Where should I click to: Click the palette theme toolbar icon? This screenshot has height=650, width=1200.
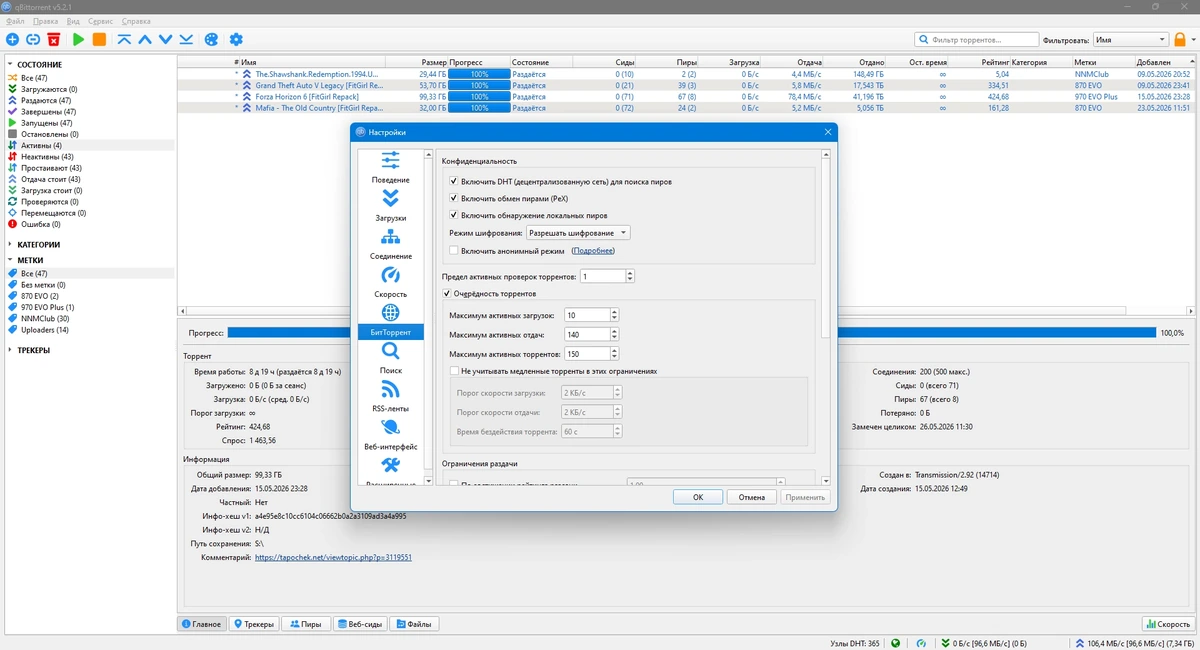tap(211, 40)
